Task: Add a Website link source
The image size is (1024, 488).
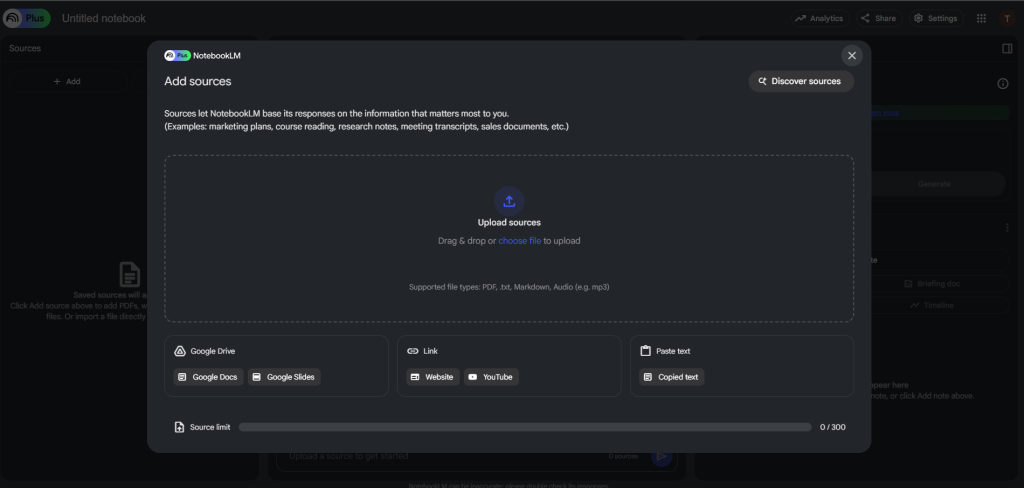Action: point(432,377)
